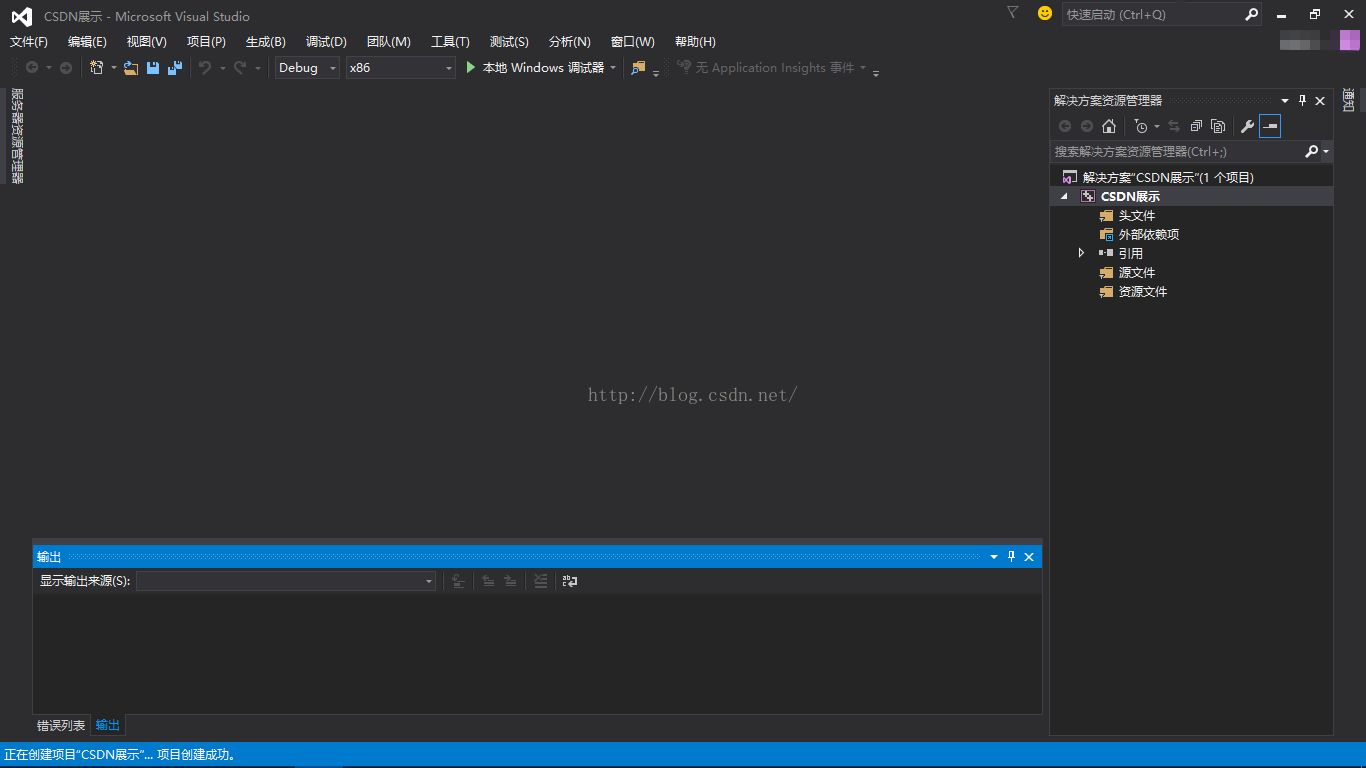
Task: Toggle auto-hide pin on Solution Explorer
Action: 1302,101
